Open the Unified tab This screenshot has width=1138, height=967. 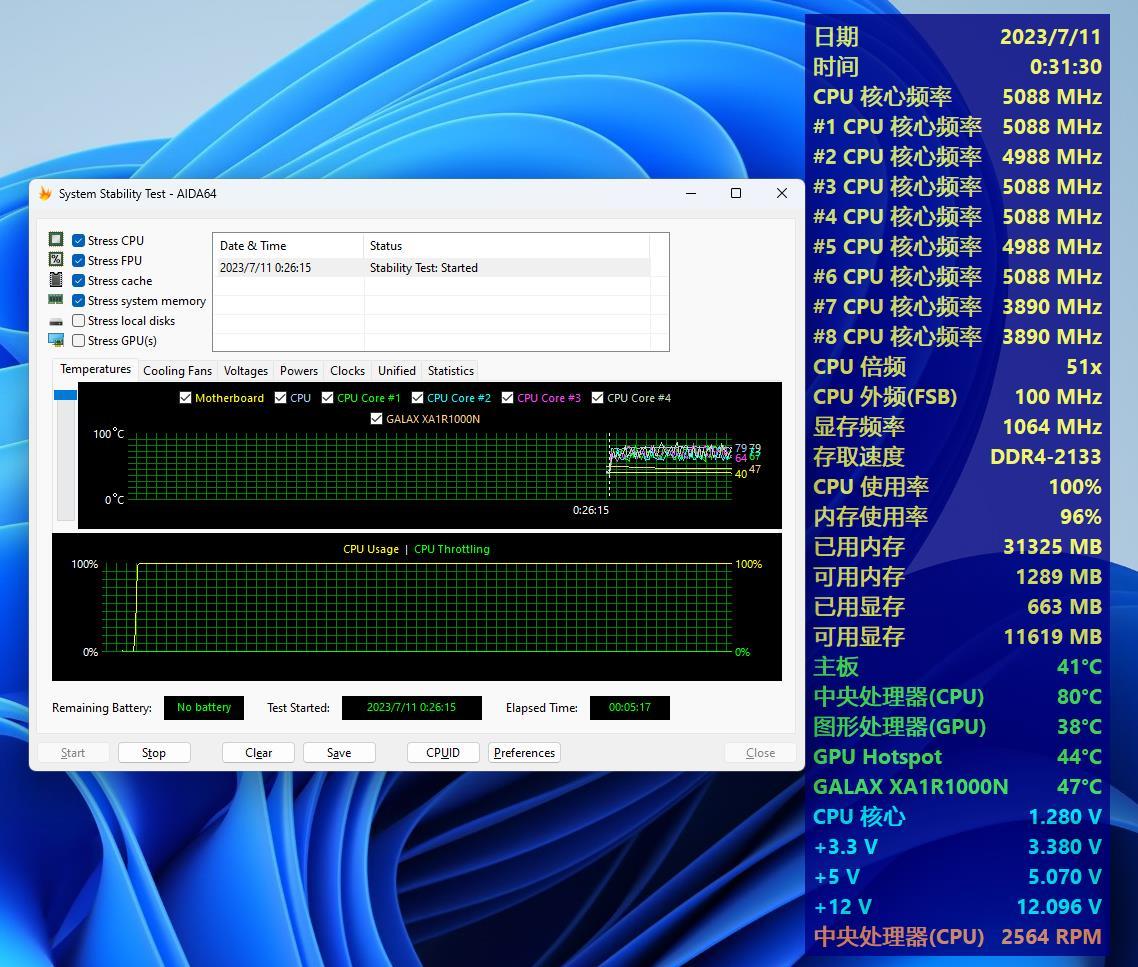[x=396, y=370]
